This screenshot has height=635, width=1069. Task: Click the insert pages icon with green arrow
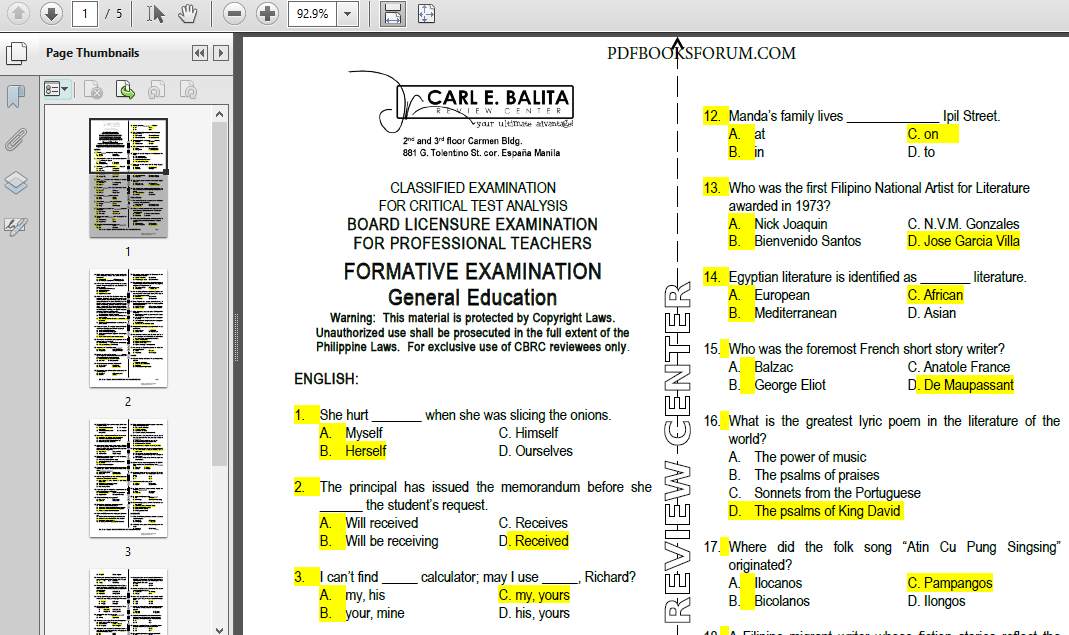point(125,89)
